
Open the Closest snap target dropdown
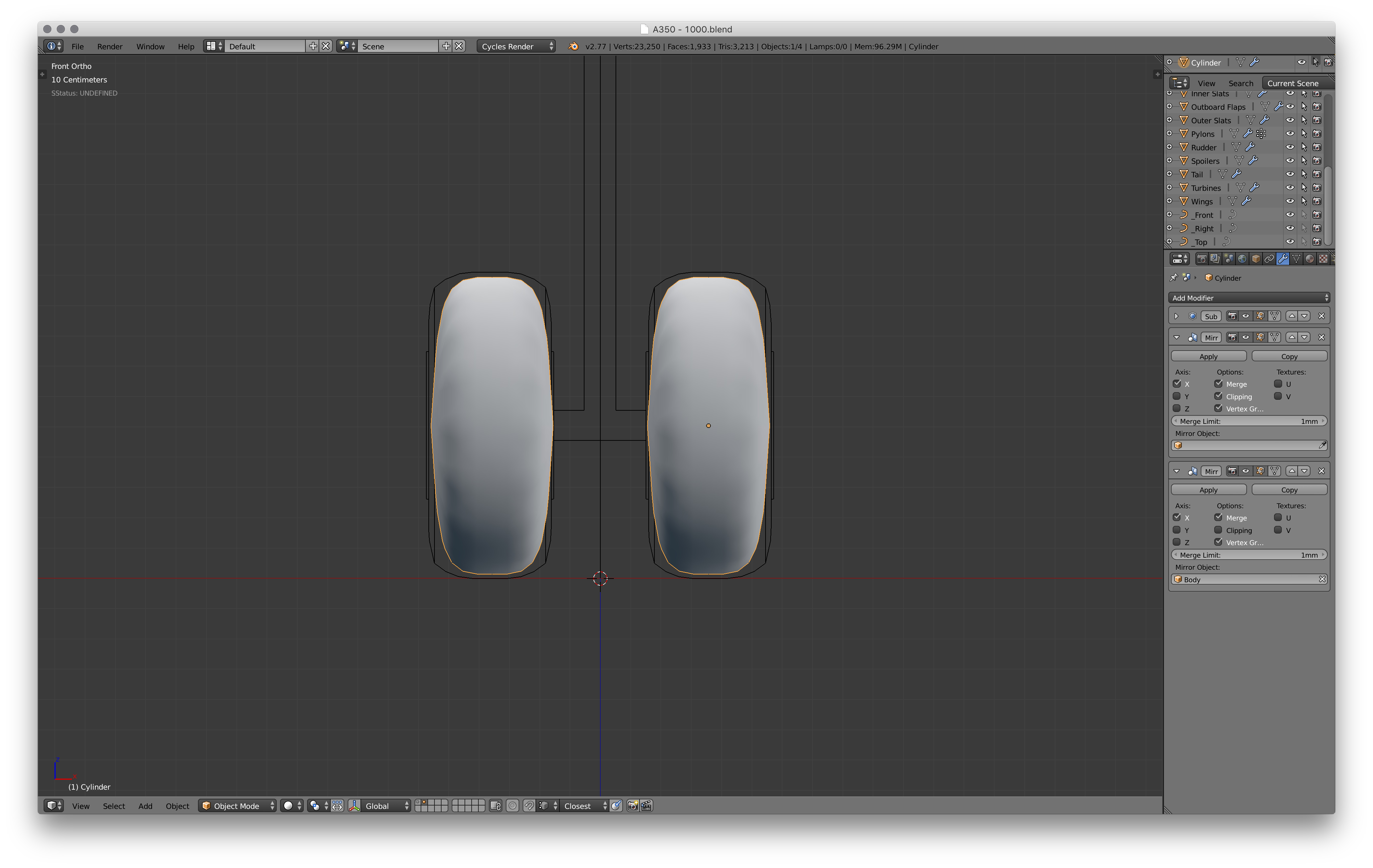pos(584,805)
